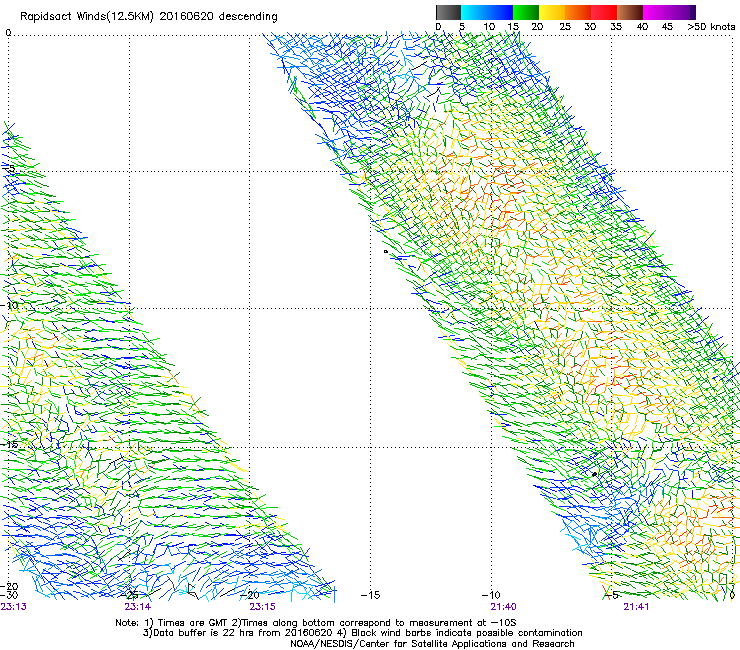Image resolution: width=740 pixels, height=650 pixels.
Task: Select the purple '23:15' time label
Action: [262, 607]
